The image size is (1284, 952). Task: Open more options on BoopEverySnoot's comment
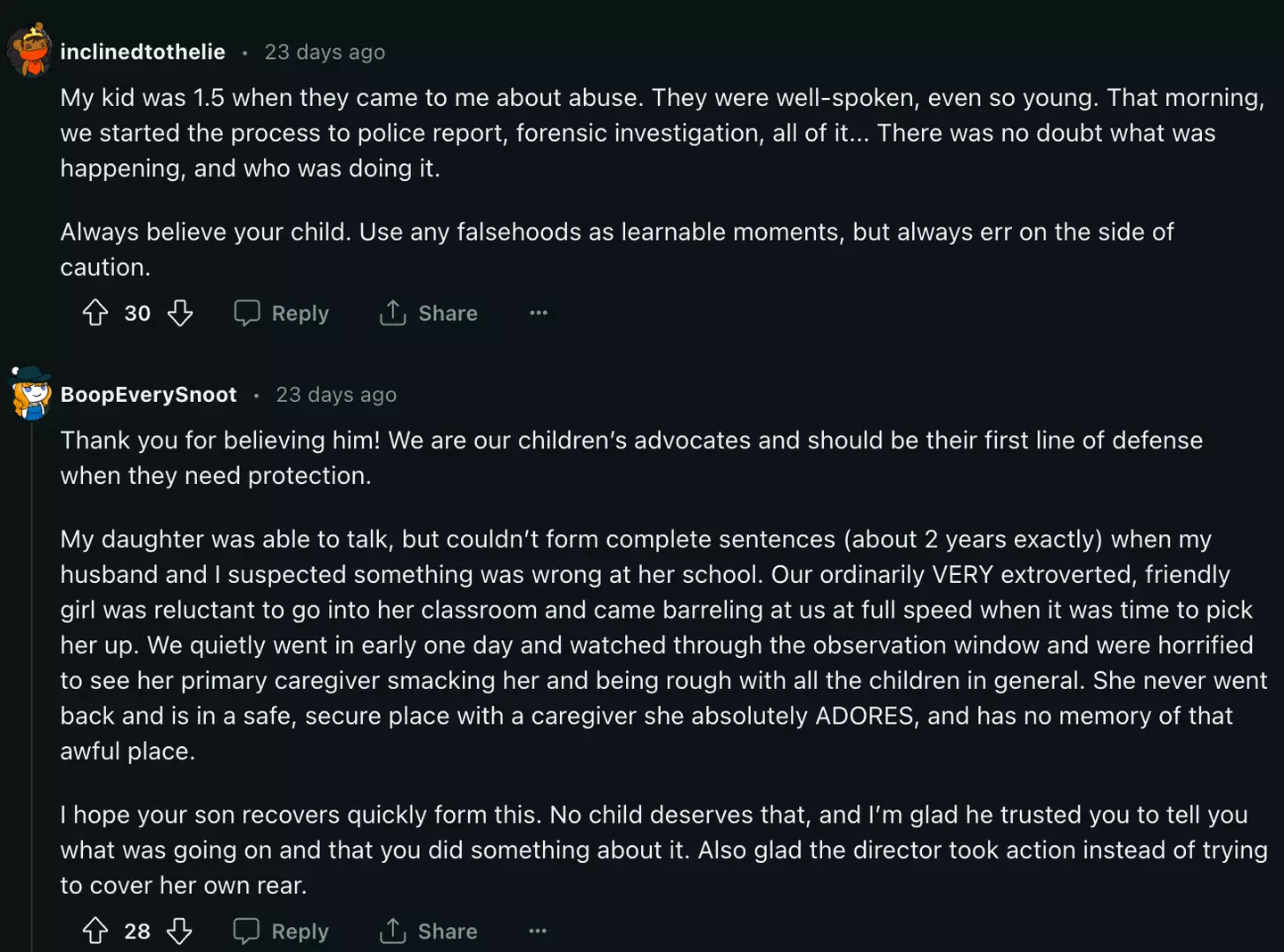pyautogui.click(x=538, y=931)
